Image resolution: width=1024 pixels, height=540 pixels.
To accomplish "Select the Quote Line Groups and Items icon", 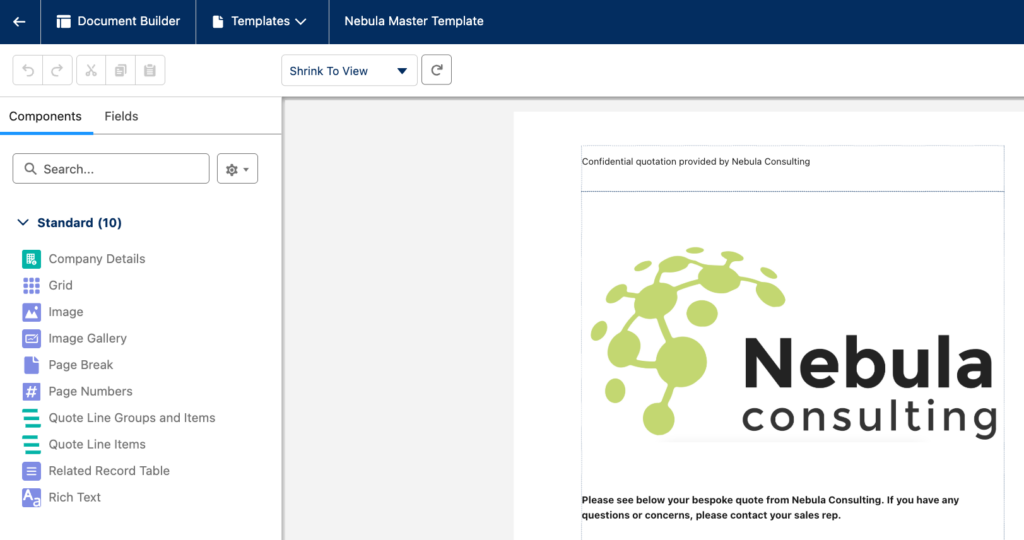I will [31, 418].
